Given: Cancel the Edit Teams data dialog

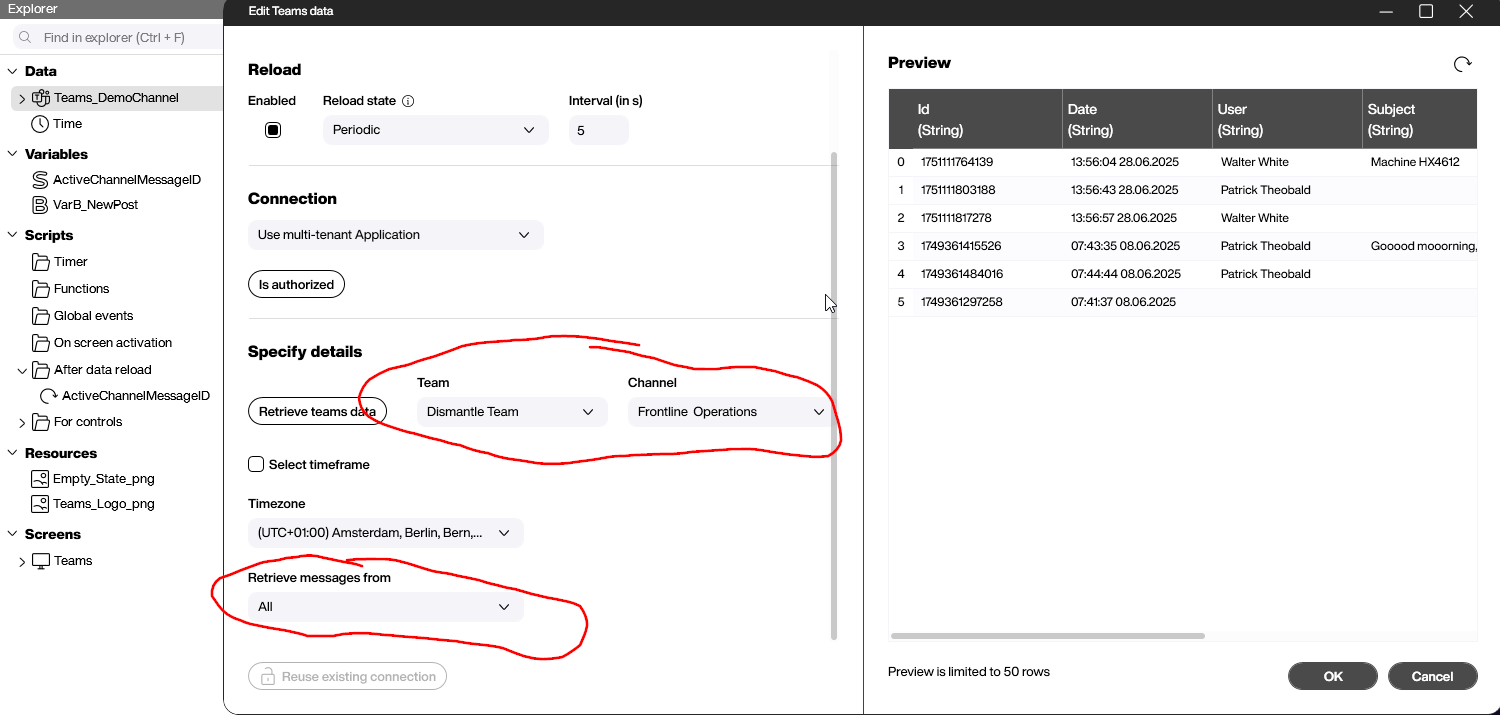Looking at the screenshot, I should (1432, 677).
